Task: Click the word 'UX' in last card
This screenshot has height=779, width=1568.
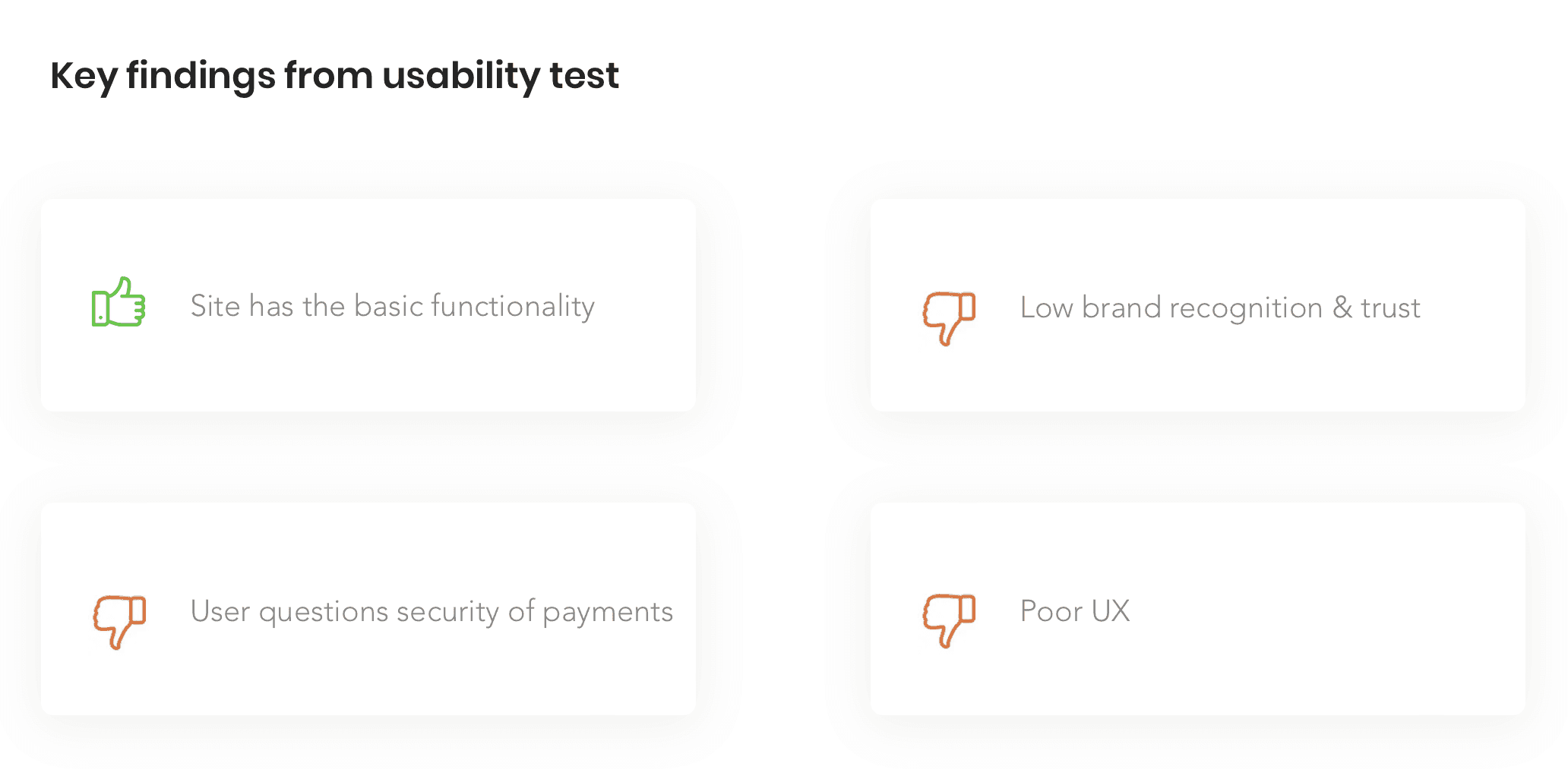Action: click(x=1111, y=611)
